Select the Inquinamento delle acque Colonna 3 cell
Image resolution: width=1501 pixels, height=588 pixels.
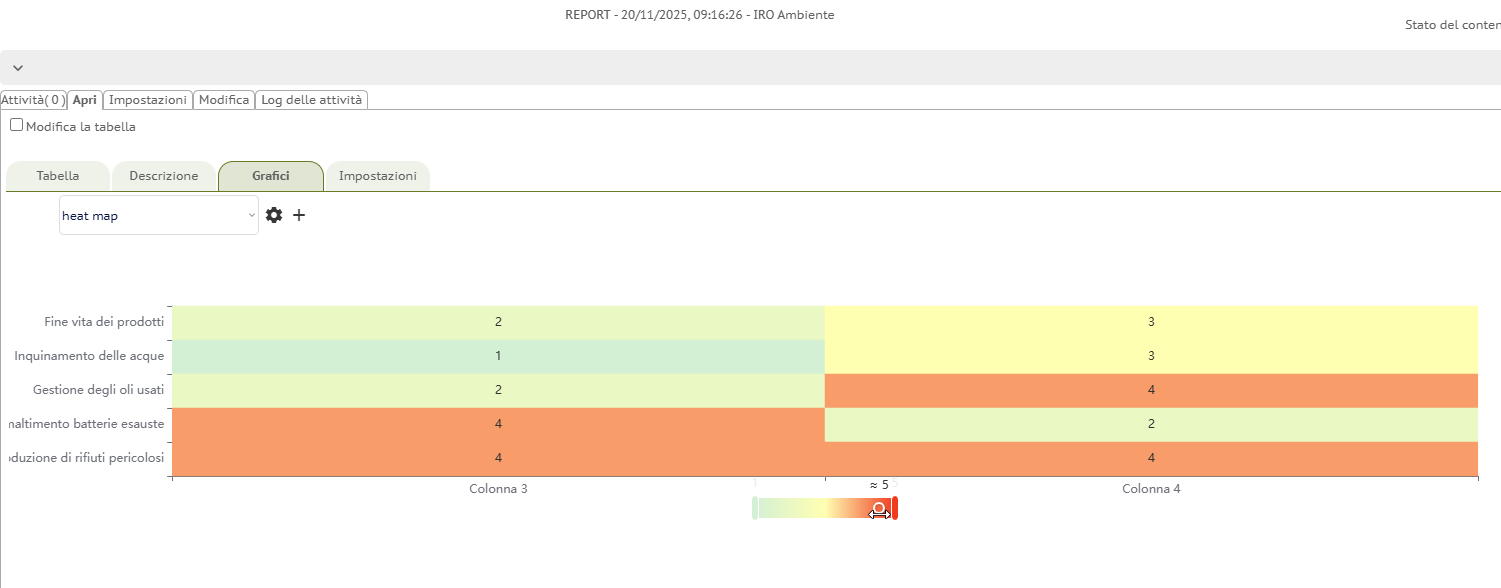[498, 356]
